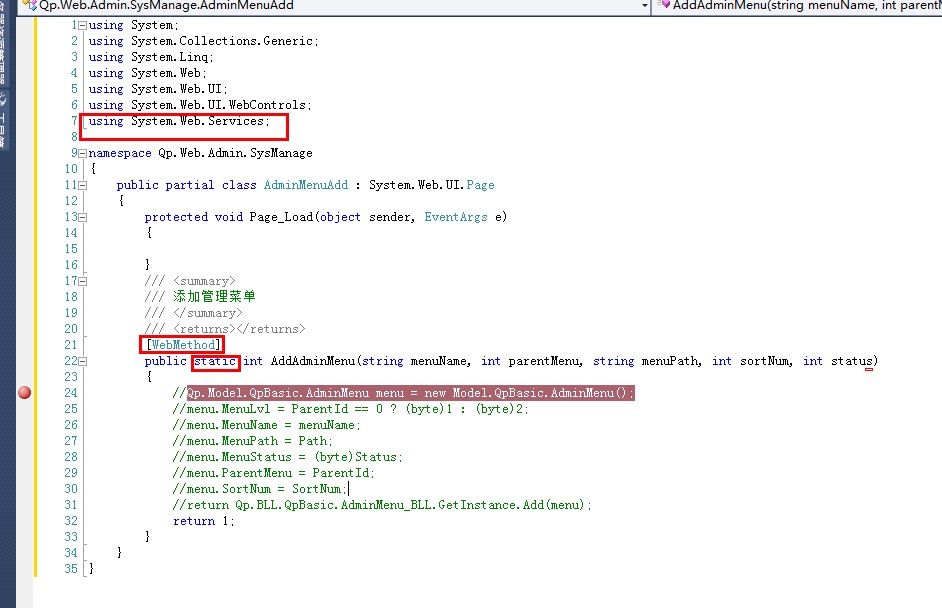Click the parentMenu parameter on line 22
942x608 pixels.
(544, 361)
